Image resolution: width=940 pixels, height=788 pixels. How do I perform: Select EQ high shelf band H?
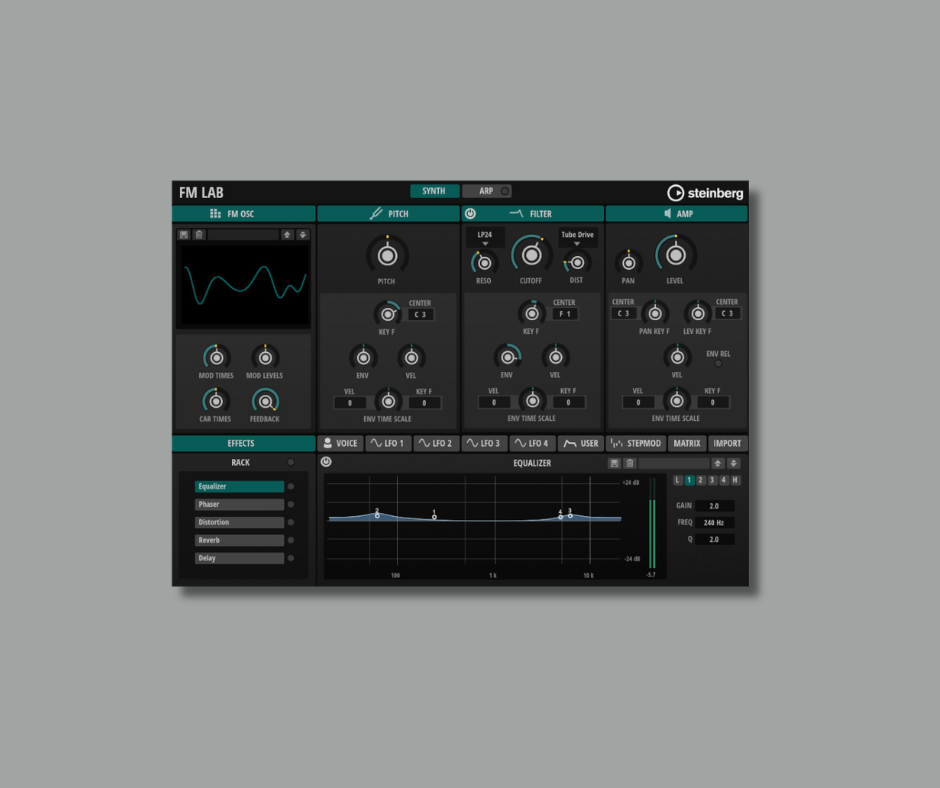(735, 480)
